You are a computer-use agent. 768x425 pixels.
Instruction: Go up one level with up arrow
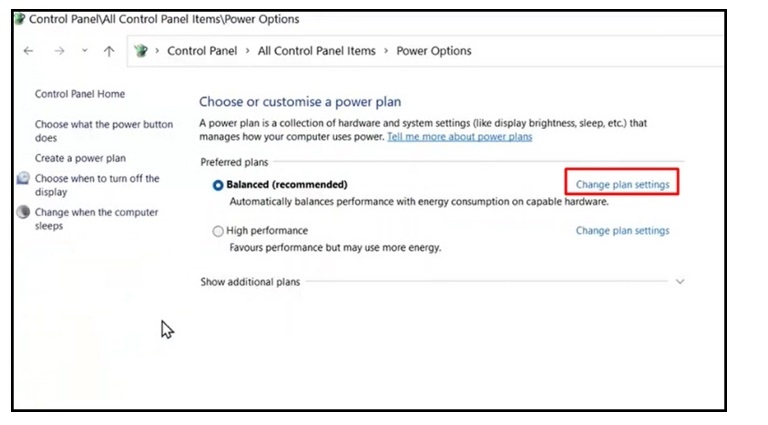point(109,51)
